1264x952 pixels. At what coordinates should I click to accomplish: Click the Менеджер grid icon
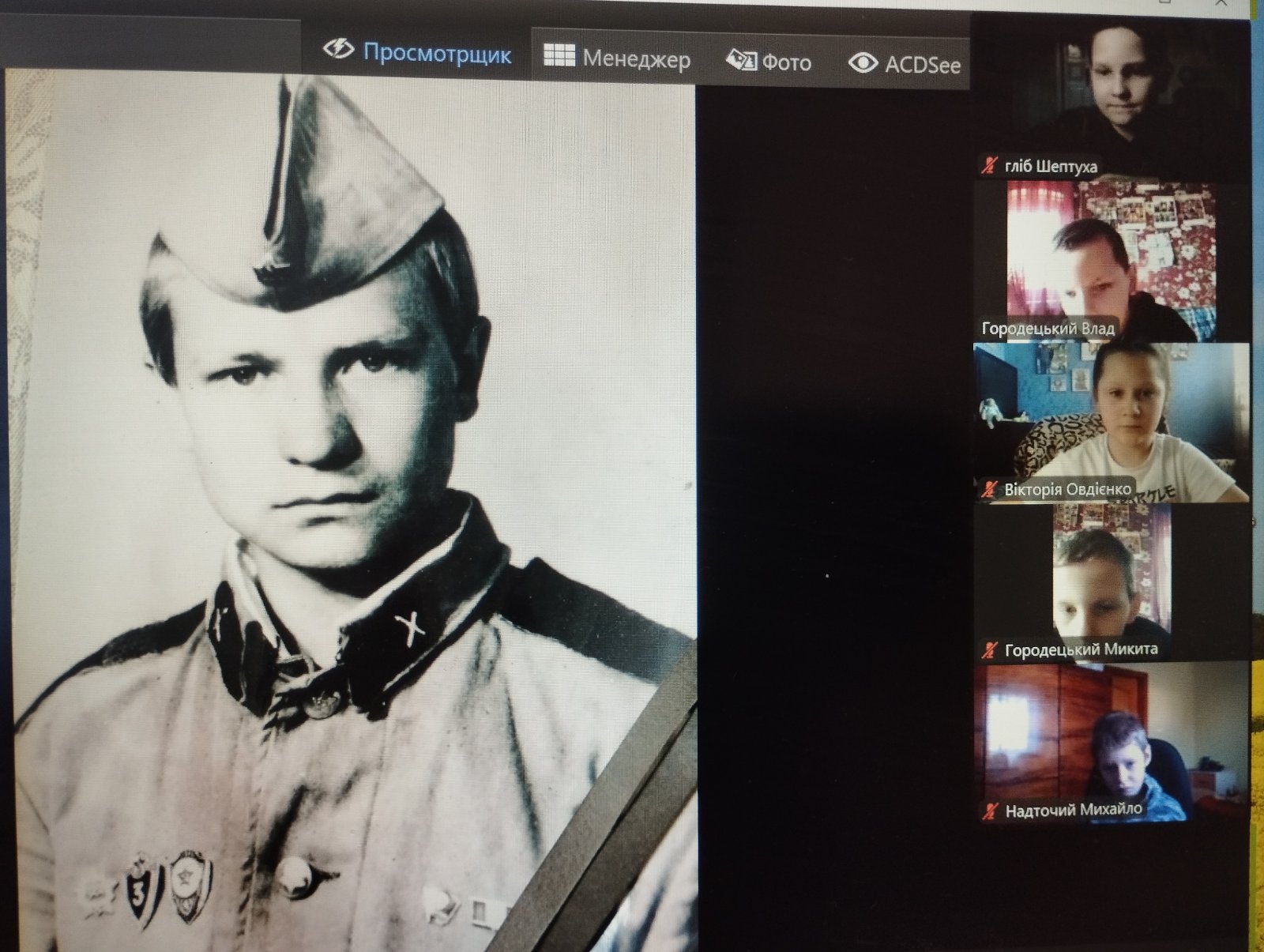(559, 55)
